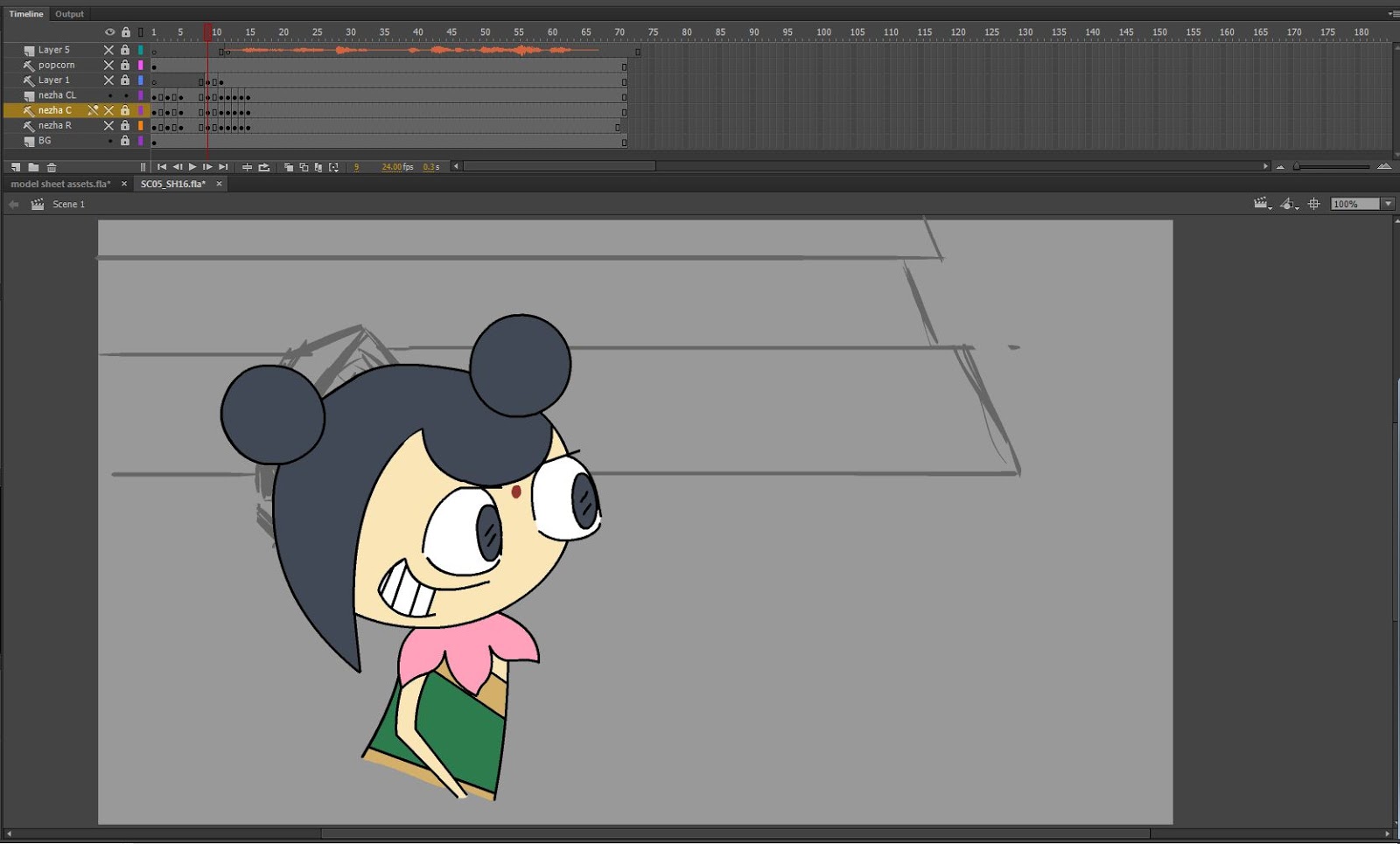Delete layer with the trash icon
Screen dimensions: 1400x844
click(x=52, y=167)
